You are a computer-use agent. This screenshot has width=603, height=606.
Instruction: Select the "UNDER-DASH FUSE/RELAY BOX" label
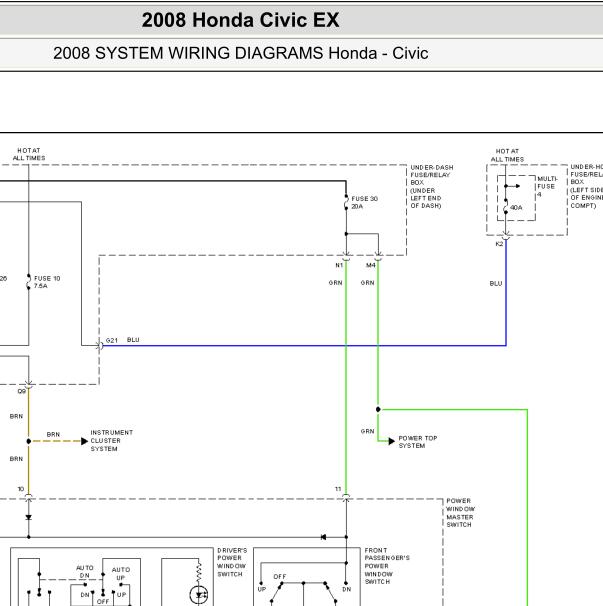tap(432, 186)
